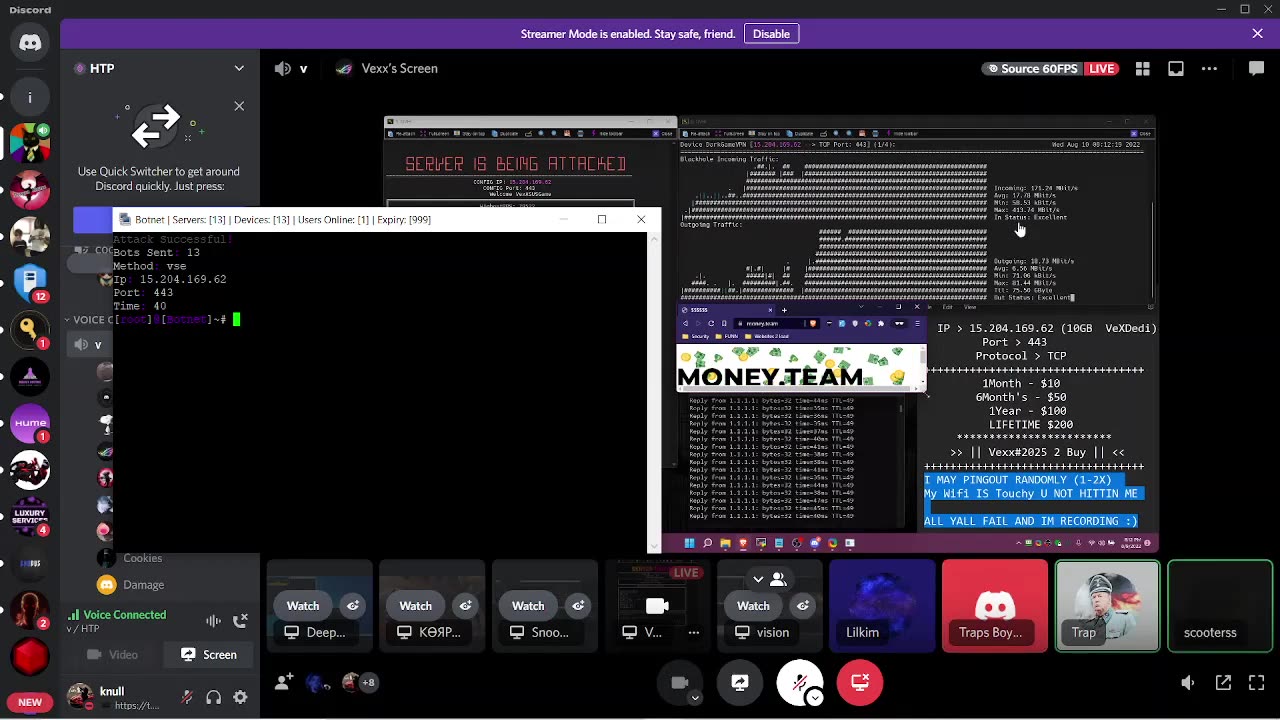Watch Snoo's stream

(528, 606)
